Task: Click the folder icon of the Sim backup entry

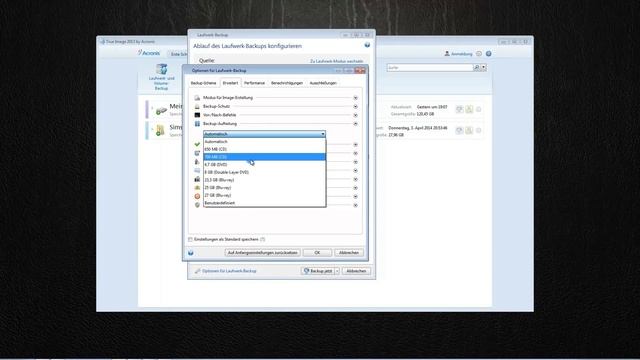Action: 160,131
